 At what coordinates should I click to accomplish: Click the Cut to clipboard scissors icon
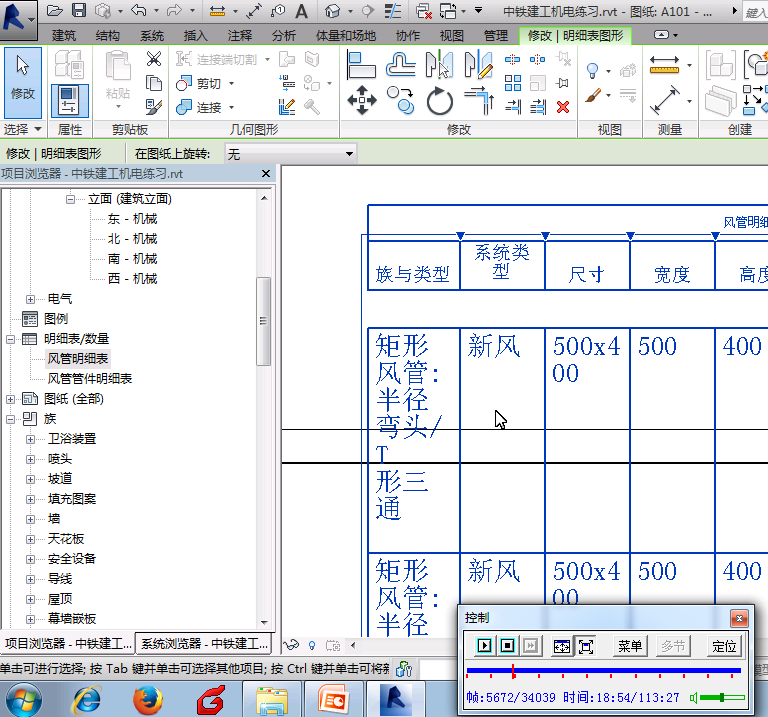tap(154, 60)
